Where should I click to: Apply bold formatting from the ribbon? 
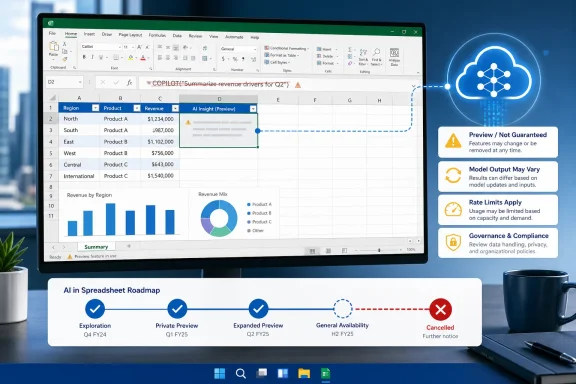84,57
